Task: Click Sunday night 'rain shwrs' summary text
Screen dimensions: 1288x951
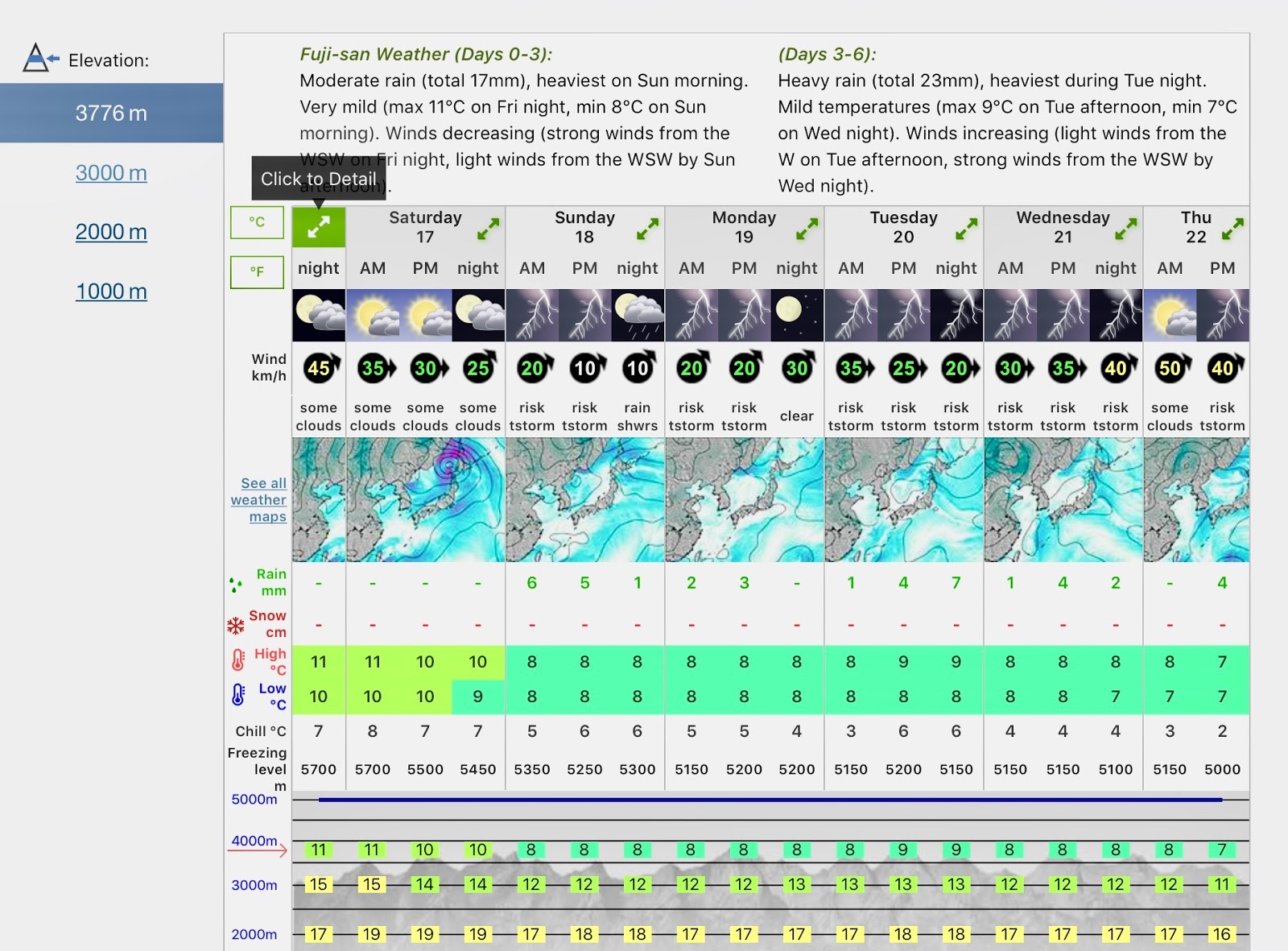Action: click(638, 416)
